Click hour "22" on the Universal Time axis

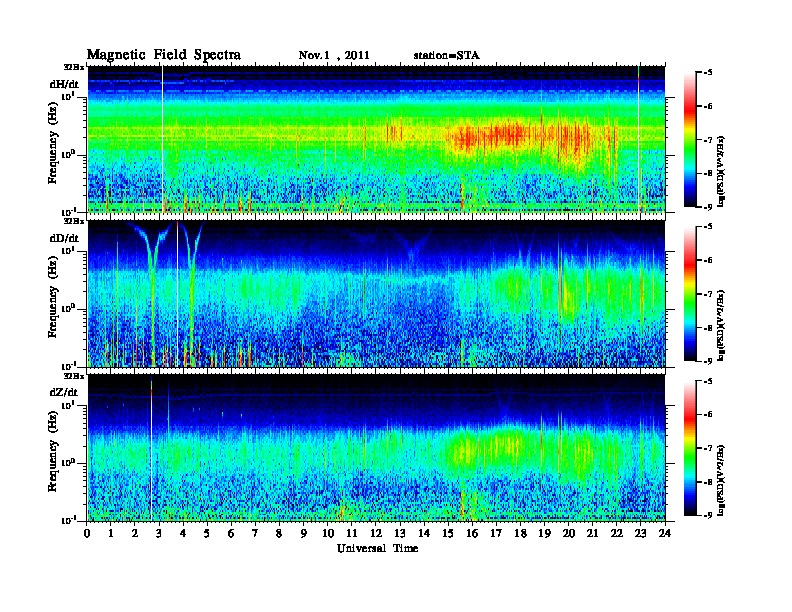pos(617,533)
